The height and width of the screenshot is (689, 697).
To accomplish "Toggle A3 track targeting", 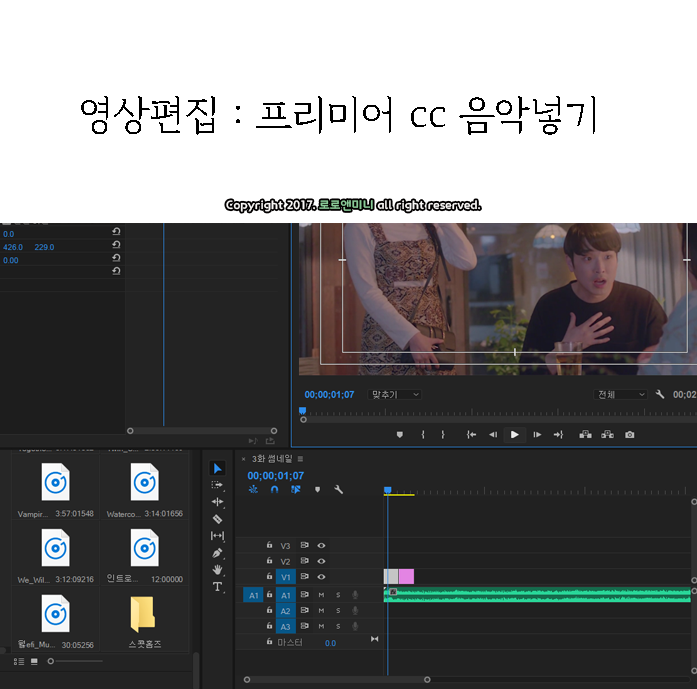I will point(285,626).
